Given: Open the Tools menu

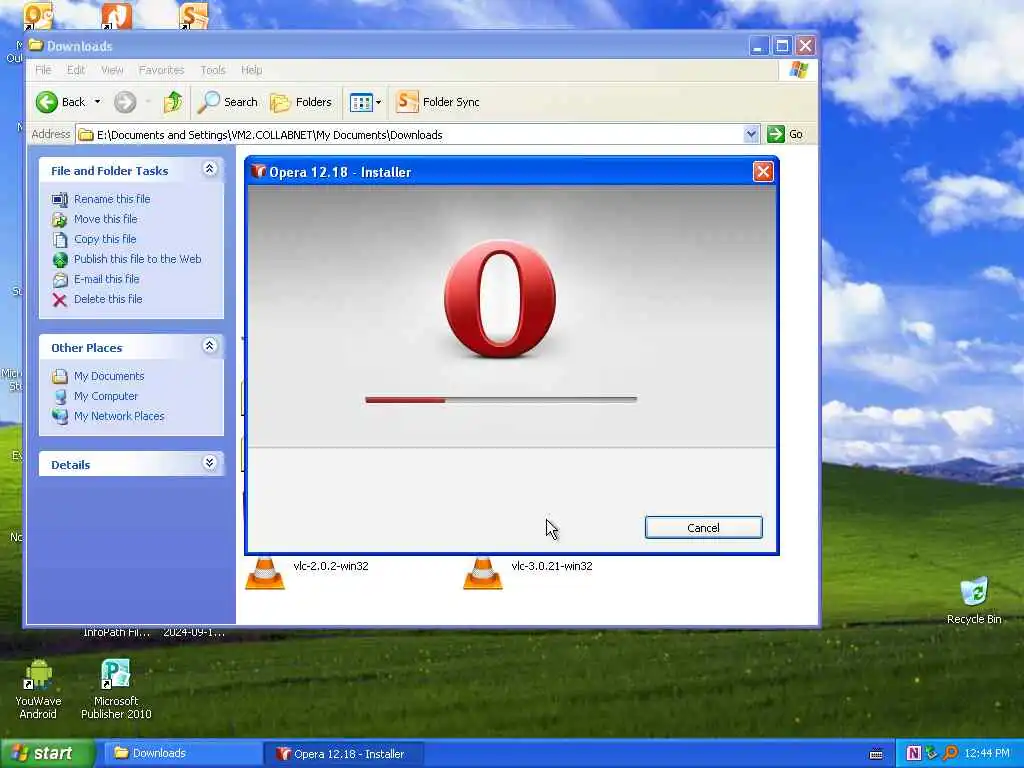Looking at the screenshot, I should pyautogui.click(x=213, y=70).
